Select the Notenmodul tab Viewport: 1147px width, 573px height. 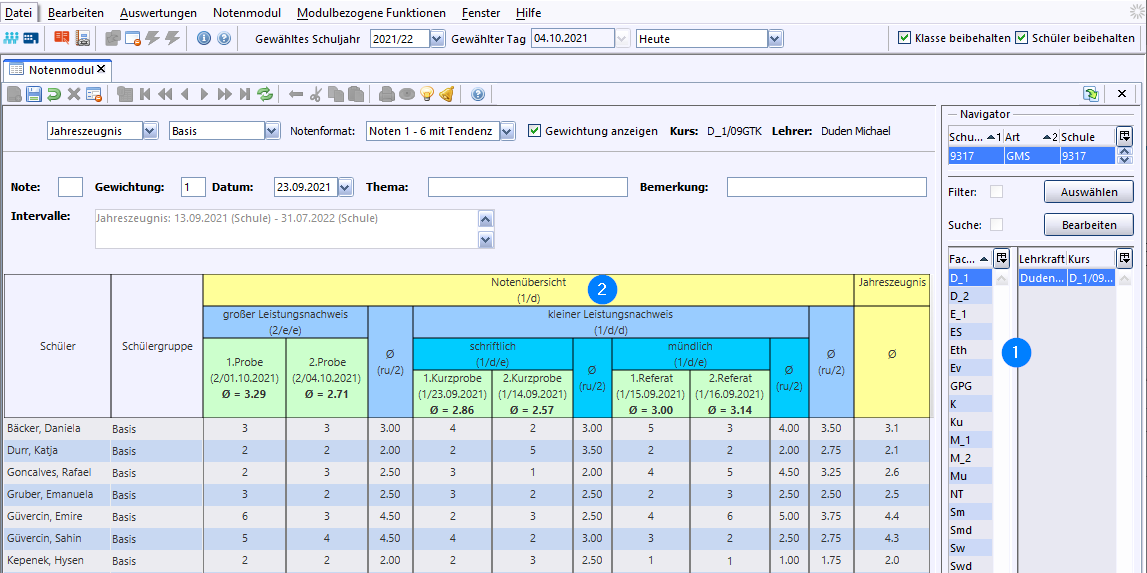point(57,70)
